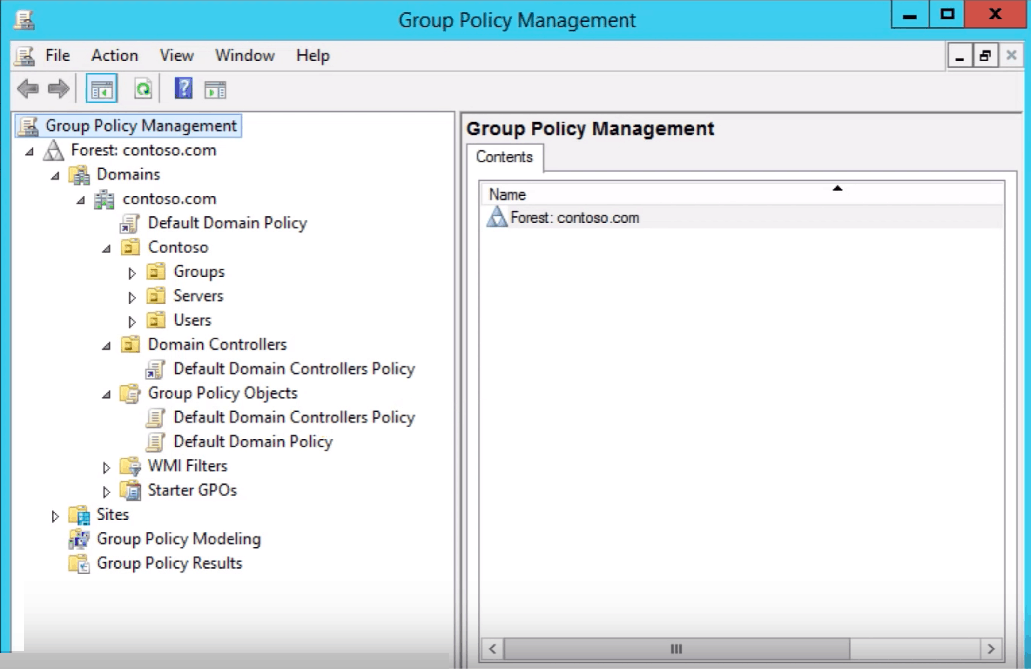Expand the Sites node
This screenshot has height=669, width=1031.
pos(54,514)
